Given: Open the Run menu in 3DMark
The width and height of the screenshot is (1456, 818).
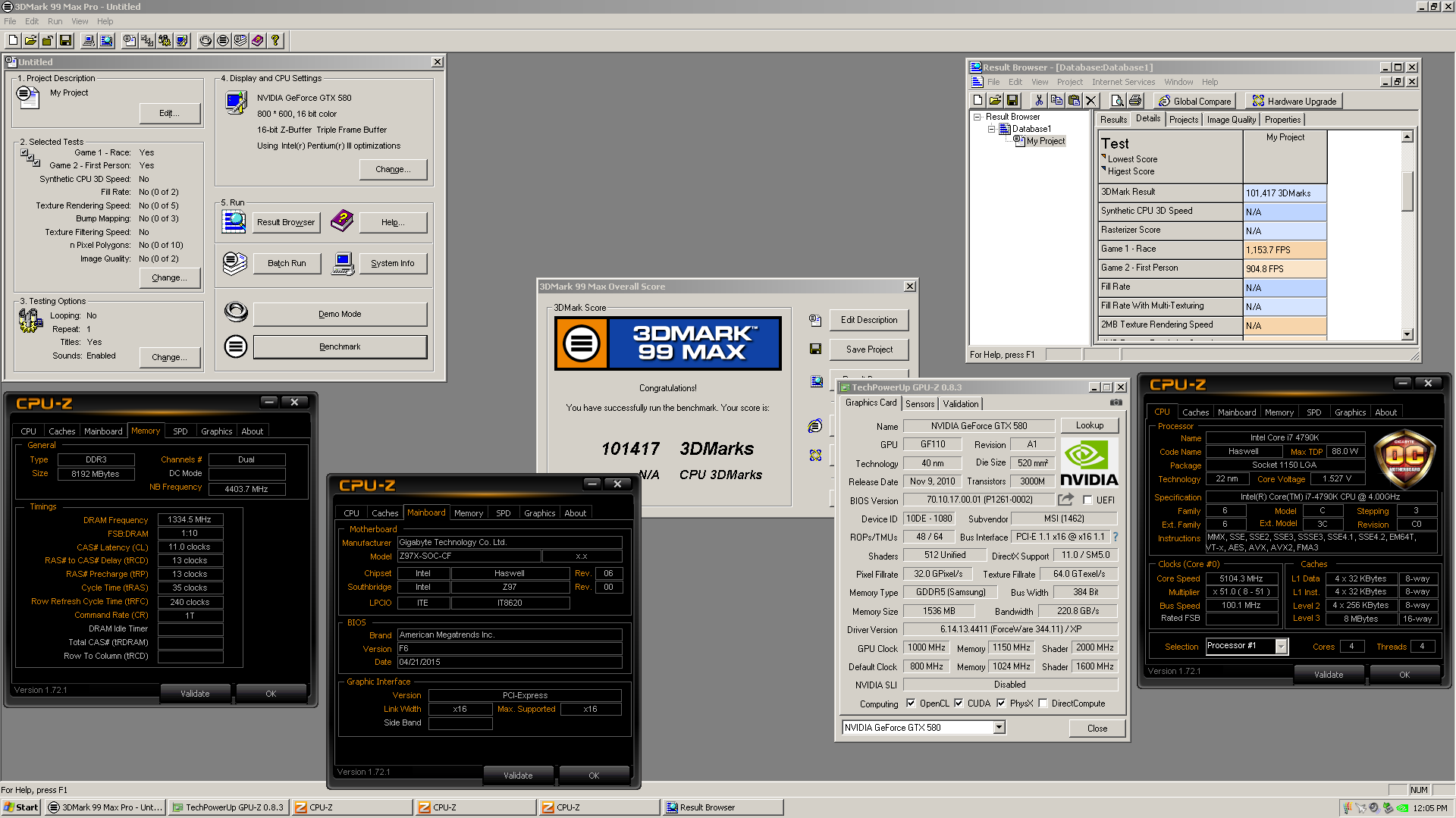Looking at the screenshot, I should [55, 21].
